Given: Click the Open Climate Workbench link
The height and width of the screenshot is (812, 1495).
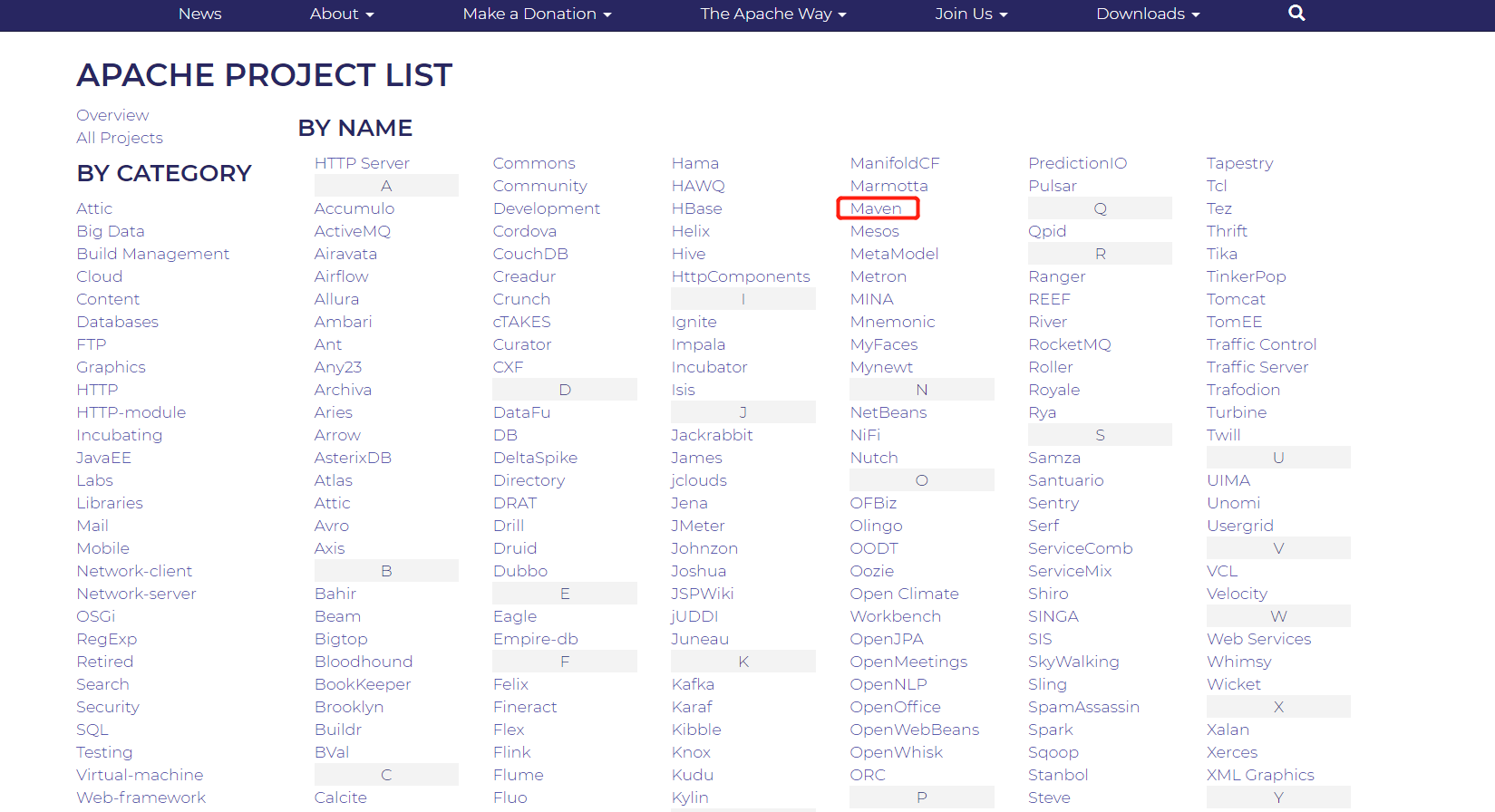Looking at the screenshot, I should 905,604.
